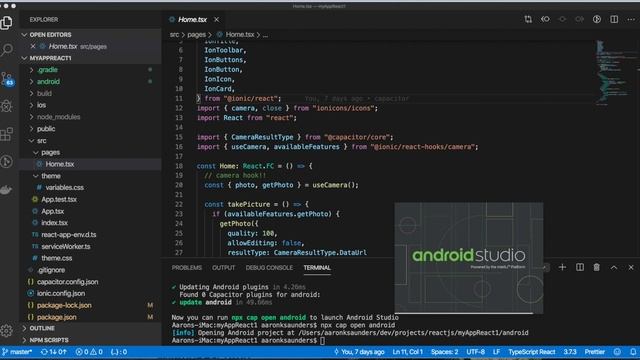This screenshot has width=640, height=360.
Task: Click the split editor icon in toolbar
Action: (x=614, y=19)
